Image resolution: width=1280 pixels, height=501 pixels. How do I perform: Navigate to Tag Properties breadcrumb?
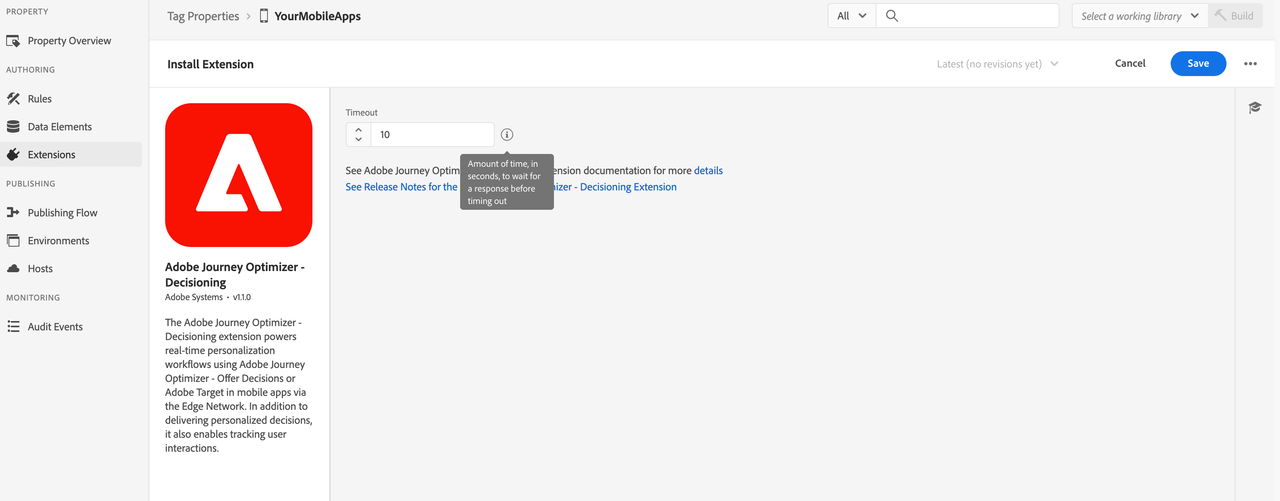(x=203, y=16)
